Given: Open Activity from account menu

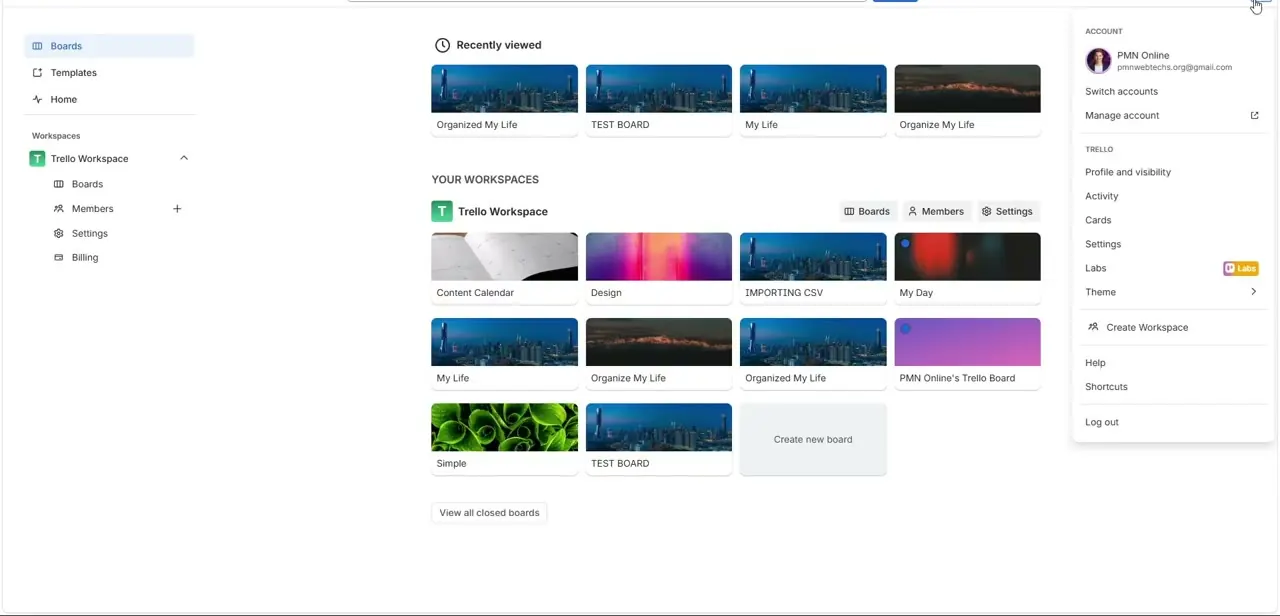Looking at the screenshot, I should [1173, 197].
